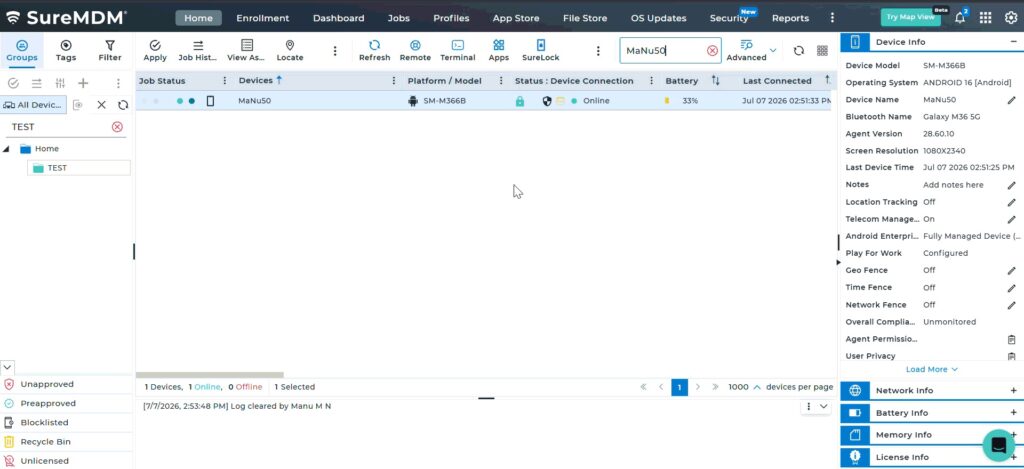Screen dimensions: 1024x469
Task: Collapse the Home group tree
Action: (7, 149)
